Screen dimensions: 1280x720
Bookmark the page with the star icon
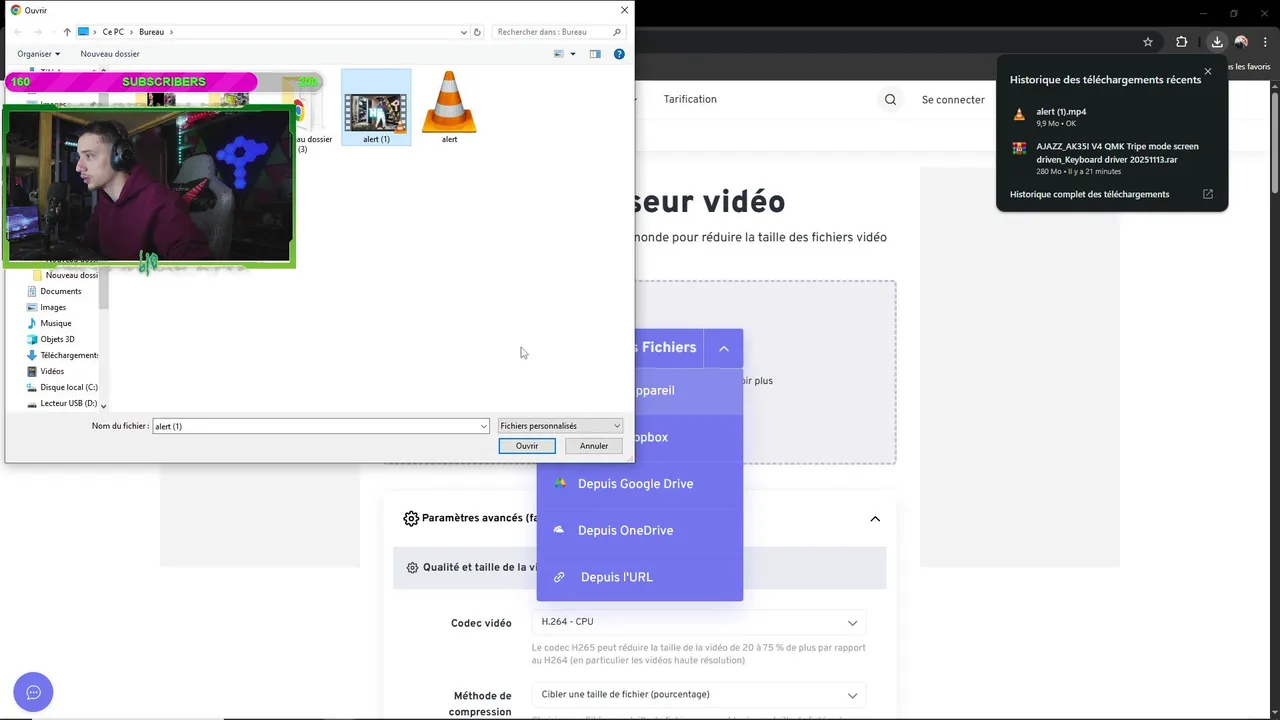pyautogui.click(x=1148, y=42)
